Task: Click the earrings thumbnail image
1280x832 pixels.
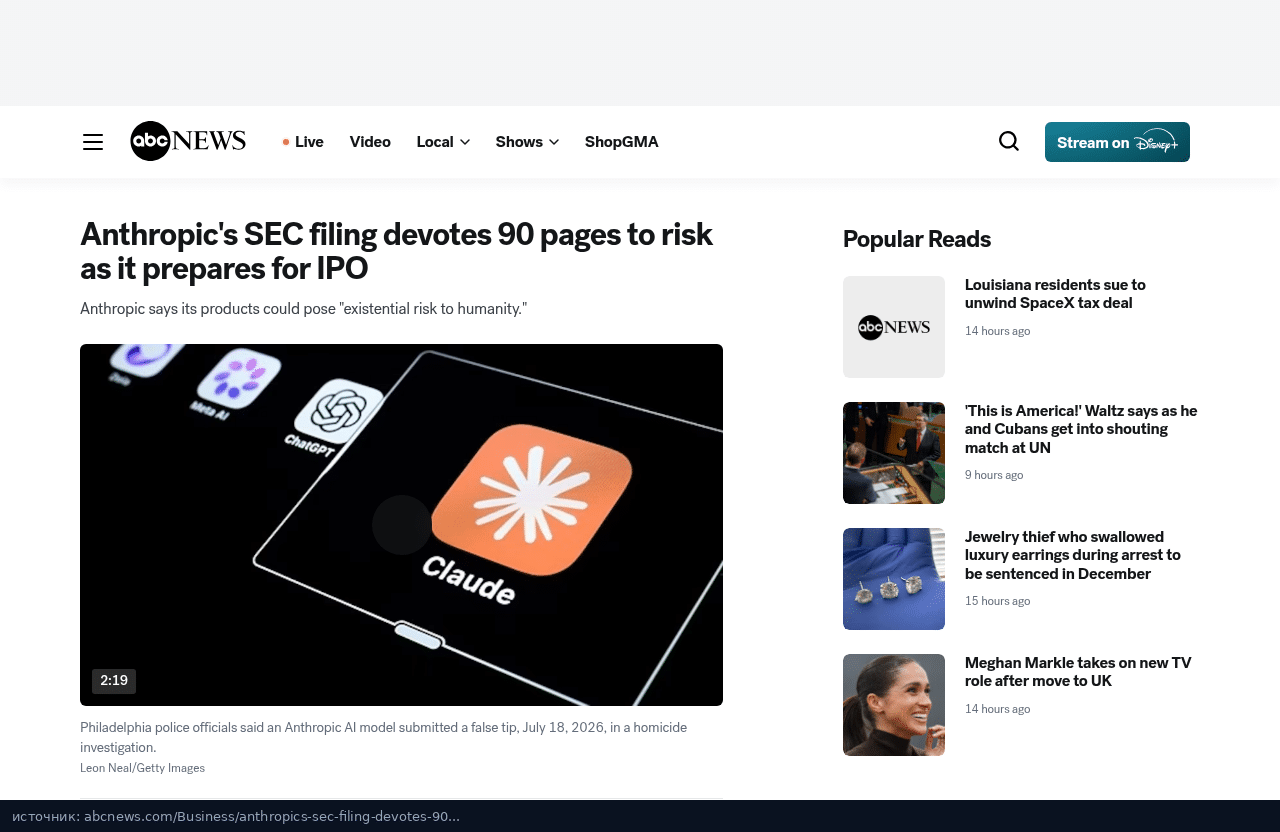Action: (x=894, y=579)
